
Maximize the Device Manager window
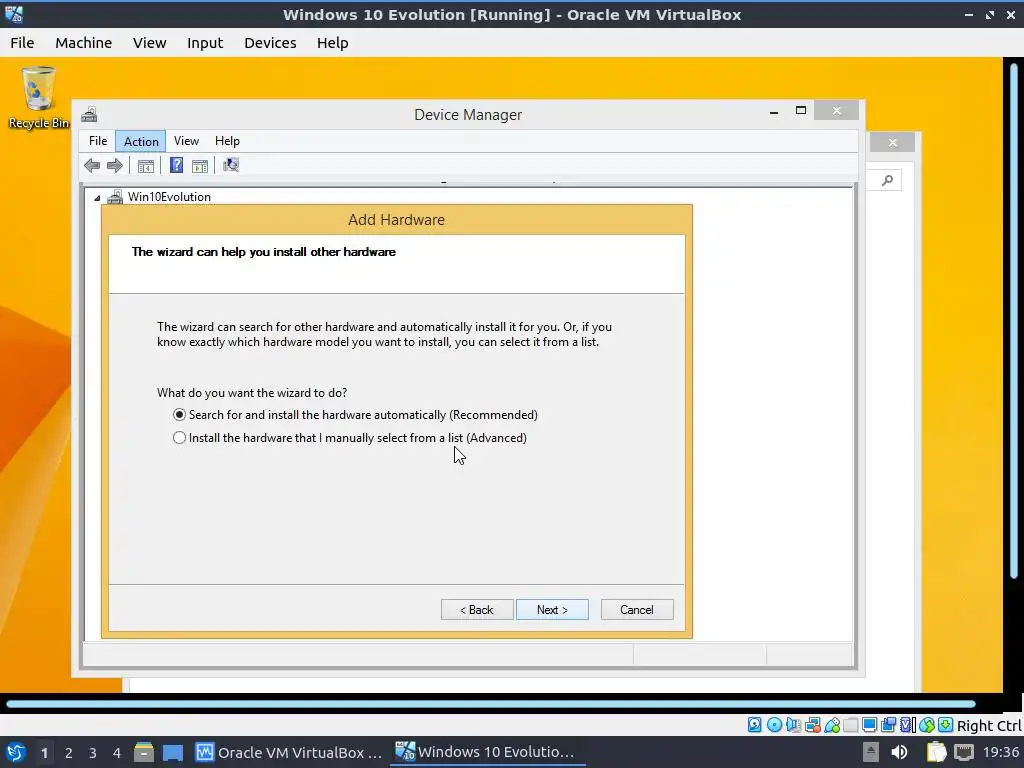(x=801, y=111)
